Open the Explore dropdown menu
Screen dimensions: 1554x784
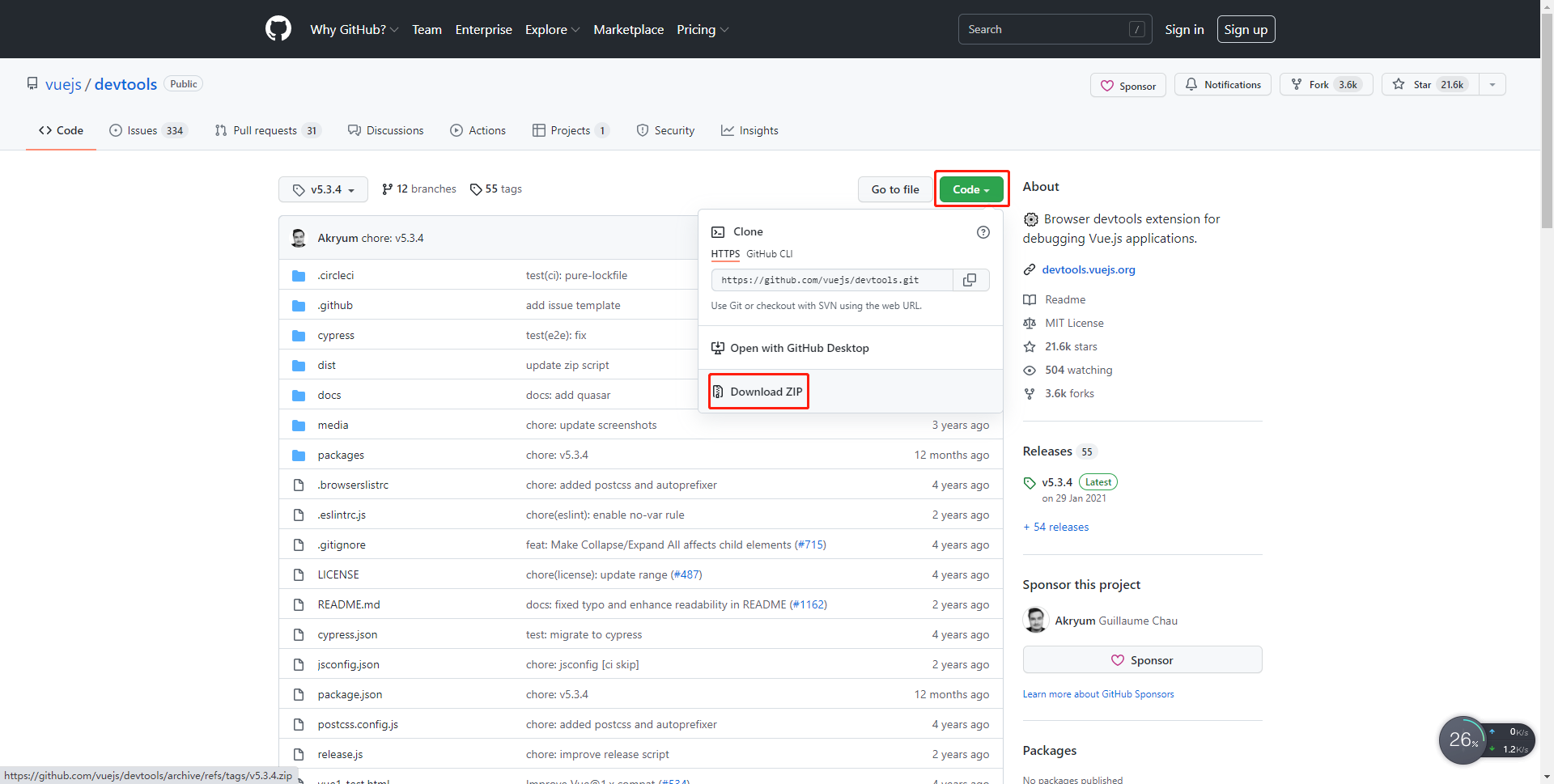(552, 29)
